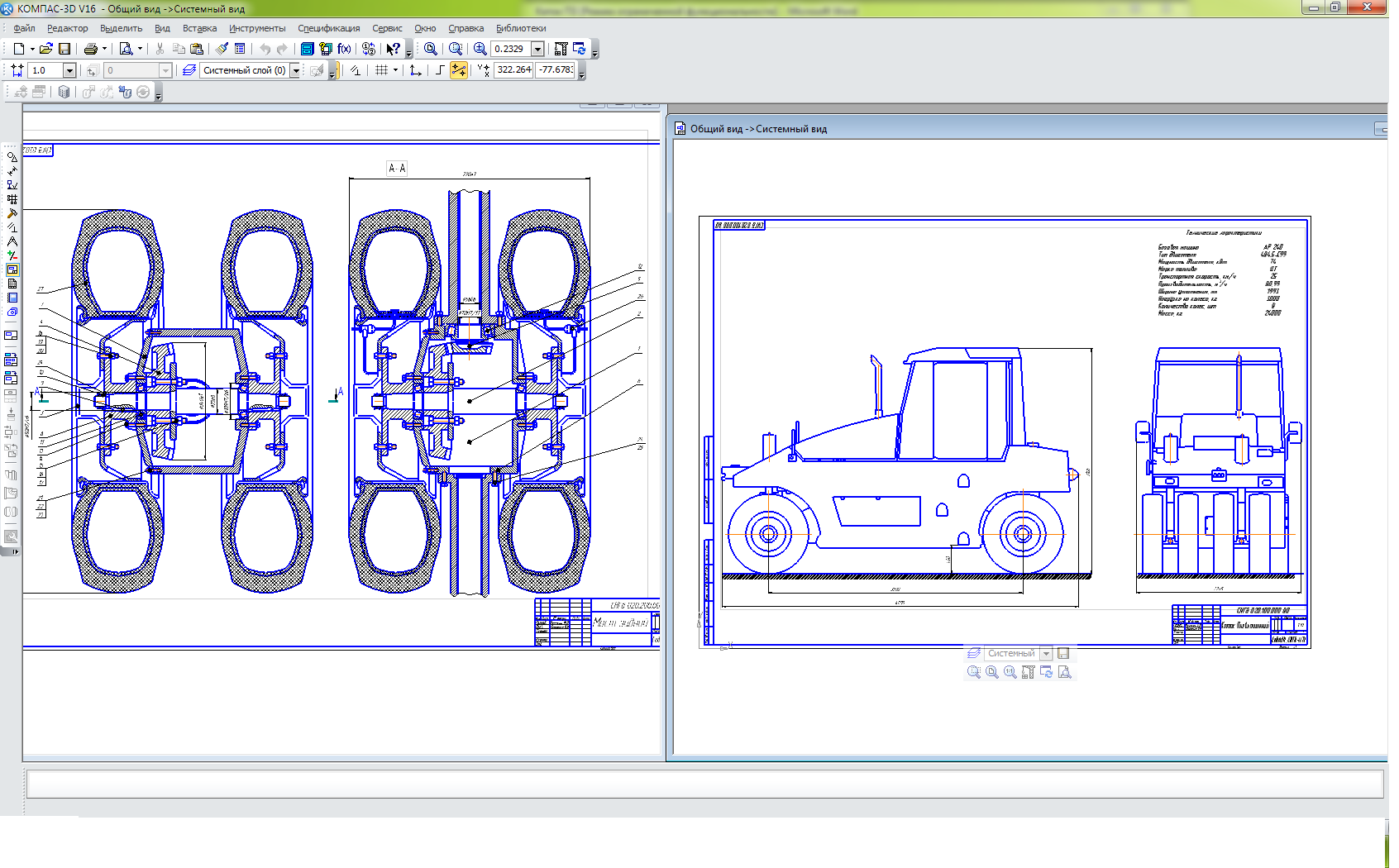Image resolution: width=1399 pixels, height=868 pixels.
Task: Click the X coordinate field 322.264
Action: coord(513,70)
